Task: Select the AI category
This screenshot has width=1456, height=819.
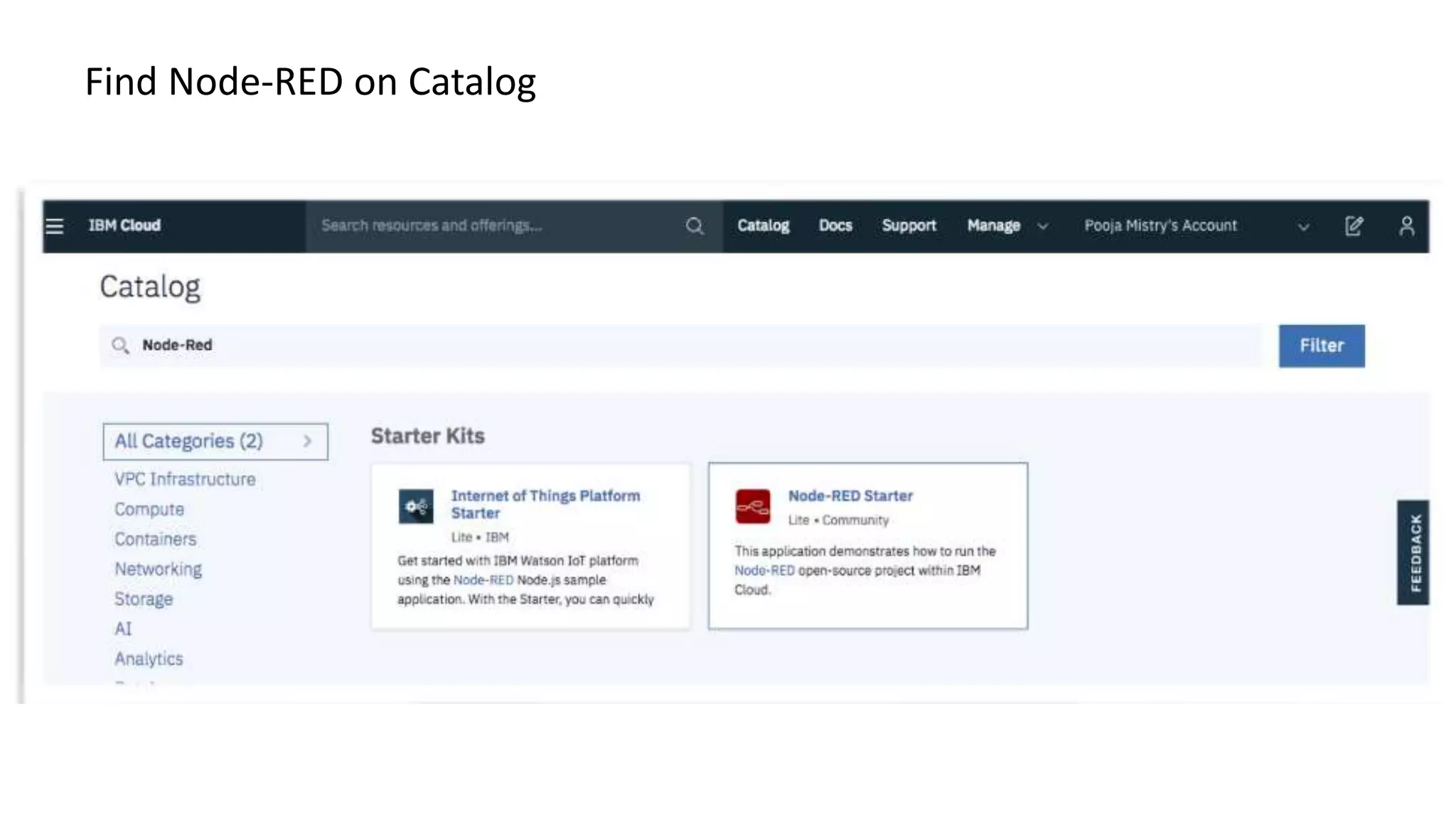Action: coord(123,628)
